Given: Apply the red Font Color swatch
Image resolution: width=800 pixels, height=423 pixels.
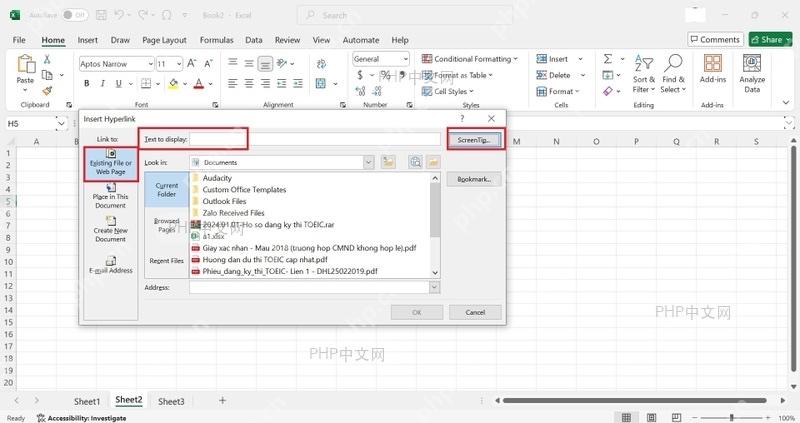Looking at the screenshot, I should tap(199, 83).
